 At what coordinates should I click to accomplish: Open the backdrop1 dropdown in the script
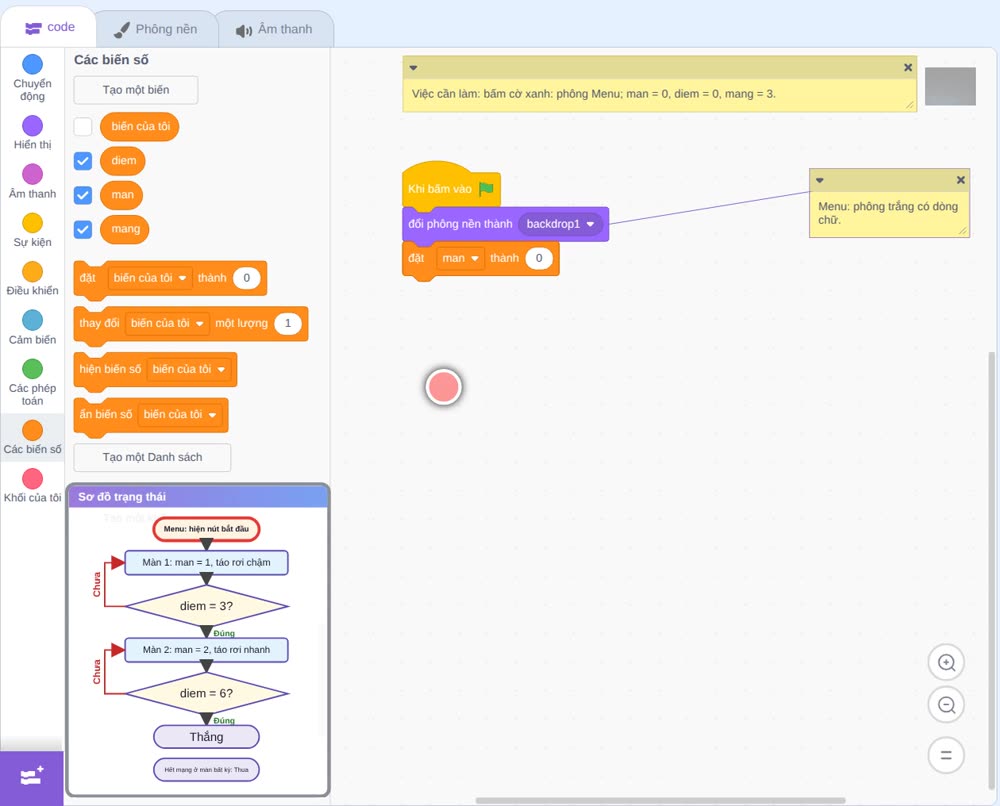561,224
